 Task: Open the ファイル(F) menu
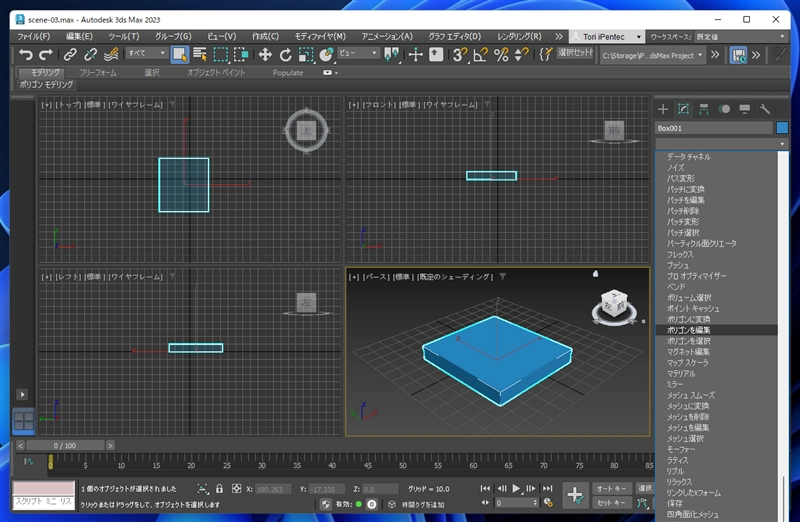(x=34, y=36)
